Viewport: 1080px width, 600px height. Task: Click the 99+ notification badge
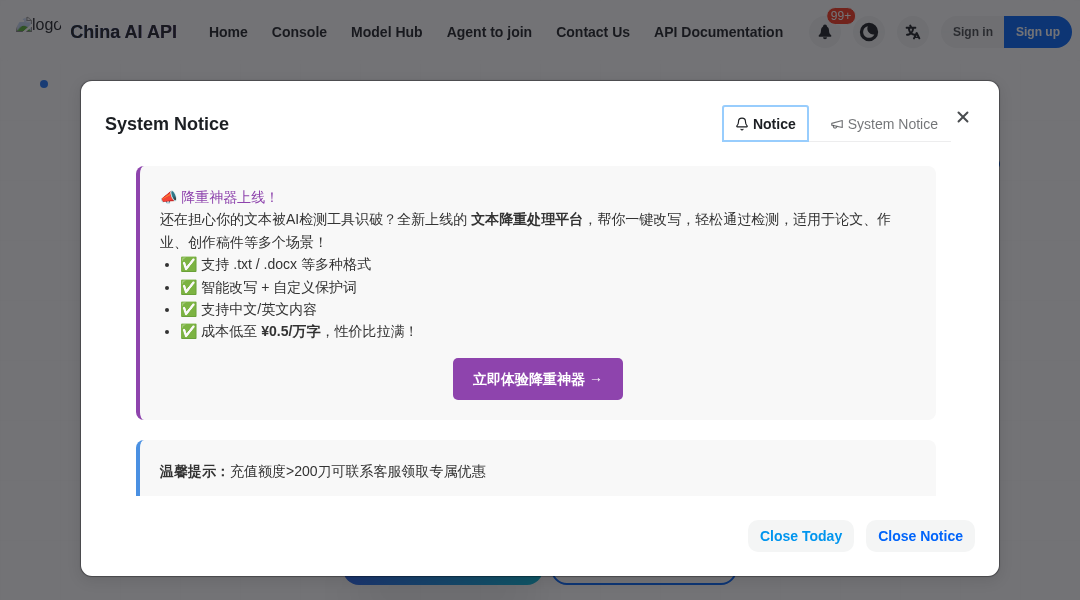[x=840, y=15]
